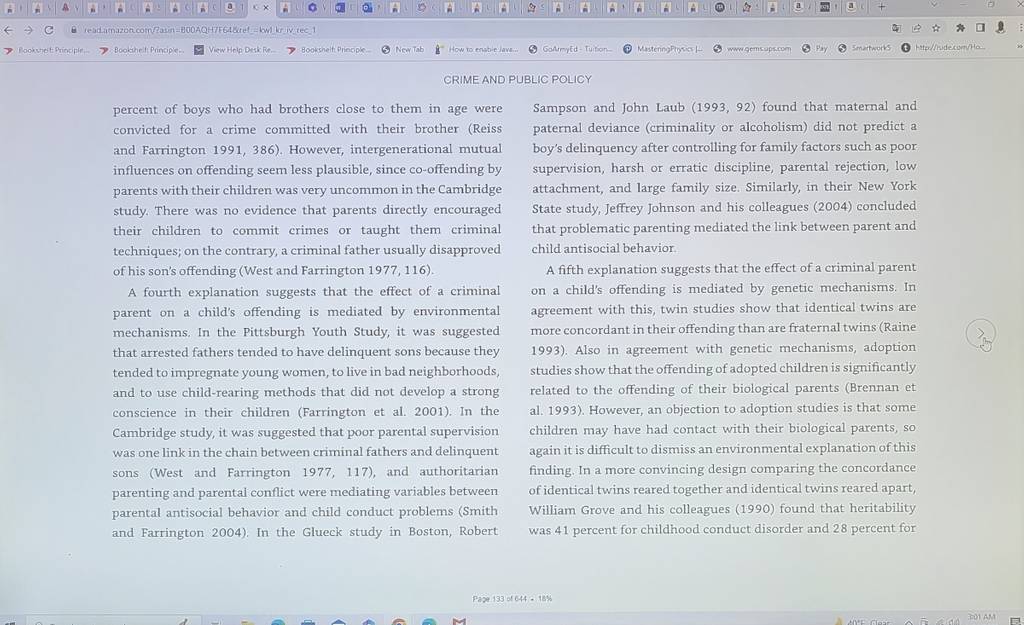Open the browser extensions puzzle icon
1024x625 pixels.
tap(960, 27)
